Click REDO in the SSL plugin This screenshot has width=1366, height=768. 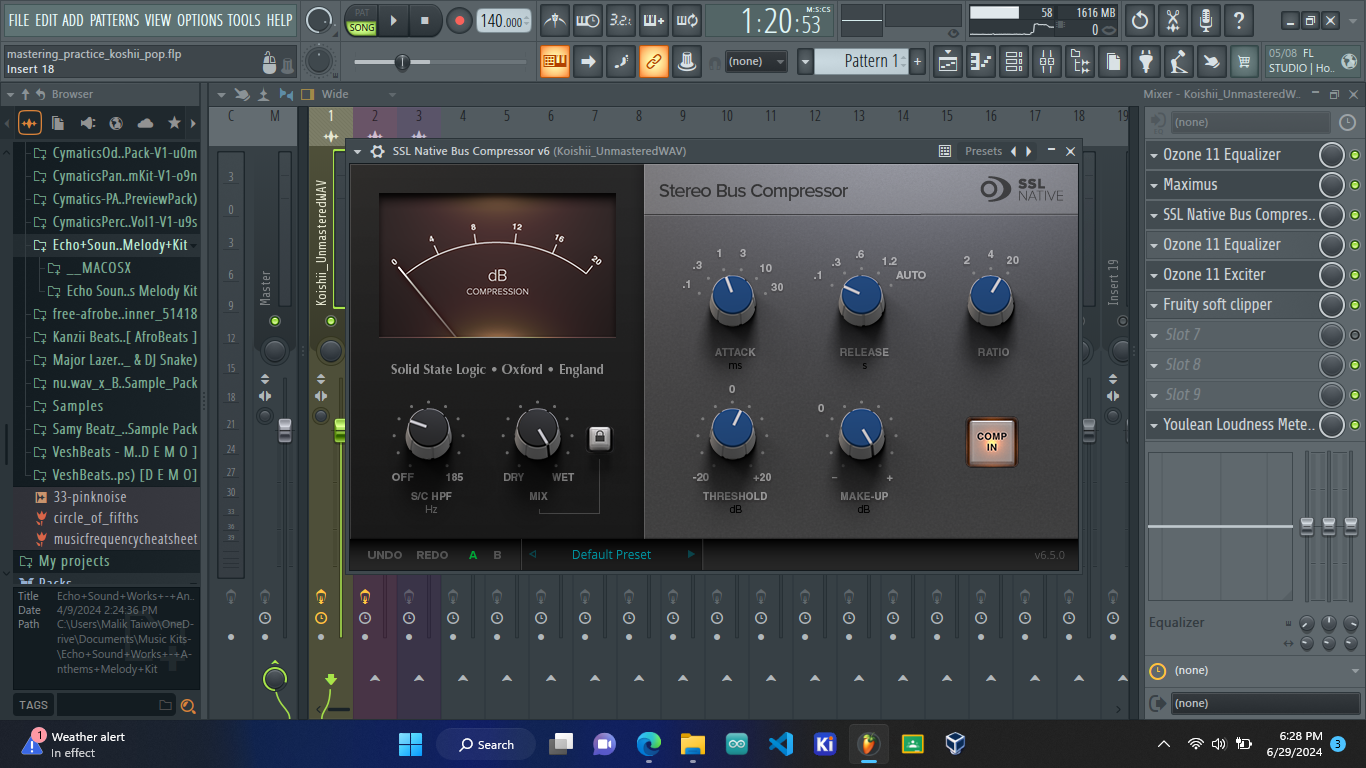click(432, 555)
